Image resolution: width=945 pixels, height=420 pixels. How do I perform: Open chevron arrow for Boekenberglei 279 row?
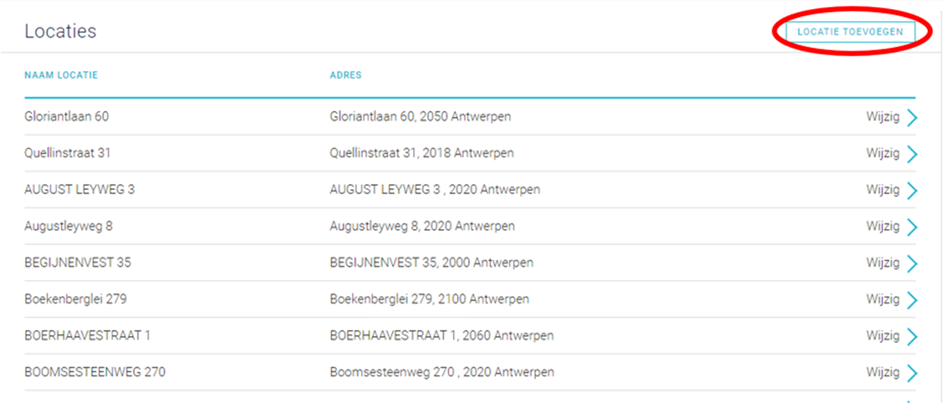tap(912, 300)
